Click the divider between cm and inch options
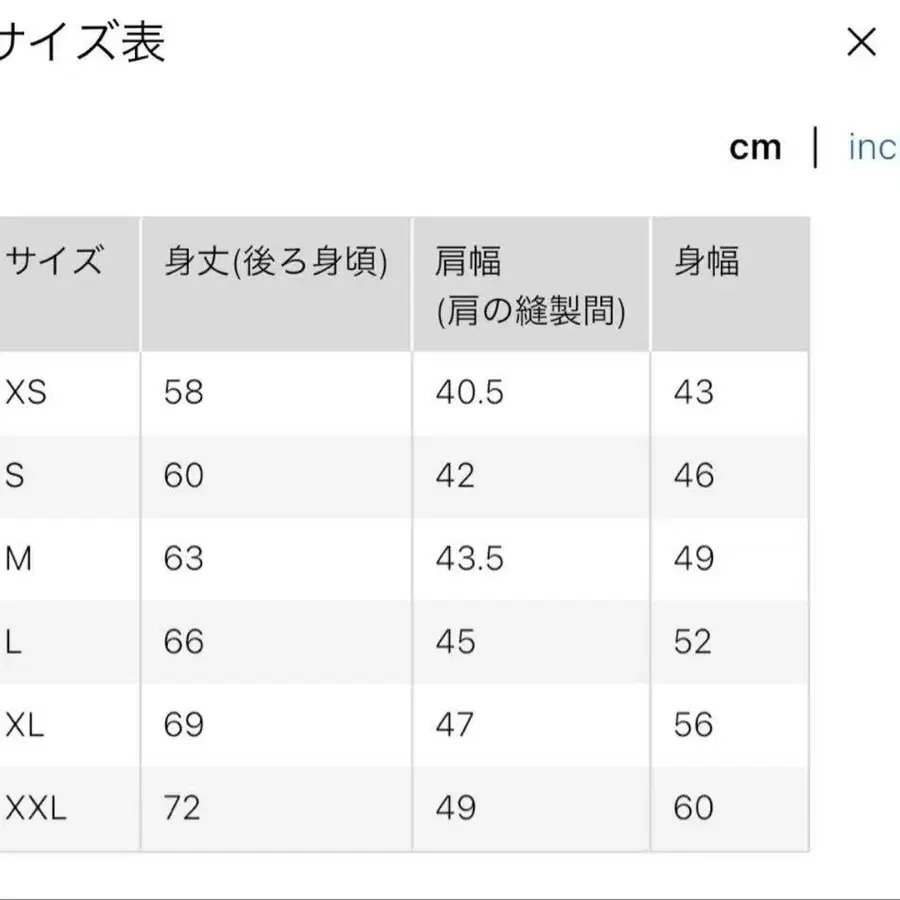The width and height of the screenshot is (900, 900). [814, 147]
